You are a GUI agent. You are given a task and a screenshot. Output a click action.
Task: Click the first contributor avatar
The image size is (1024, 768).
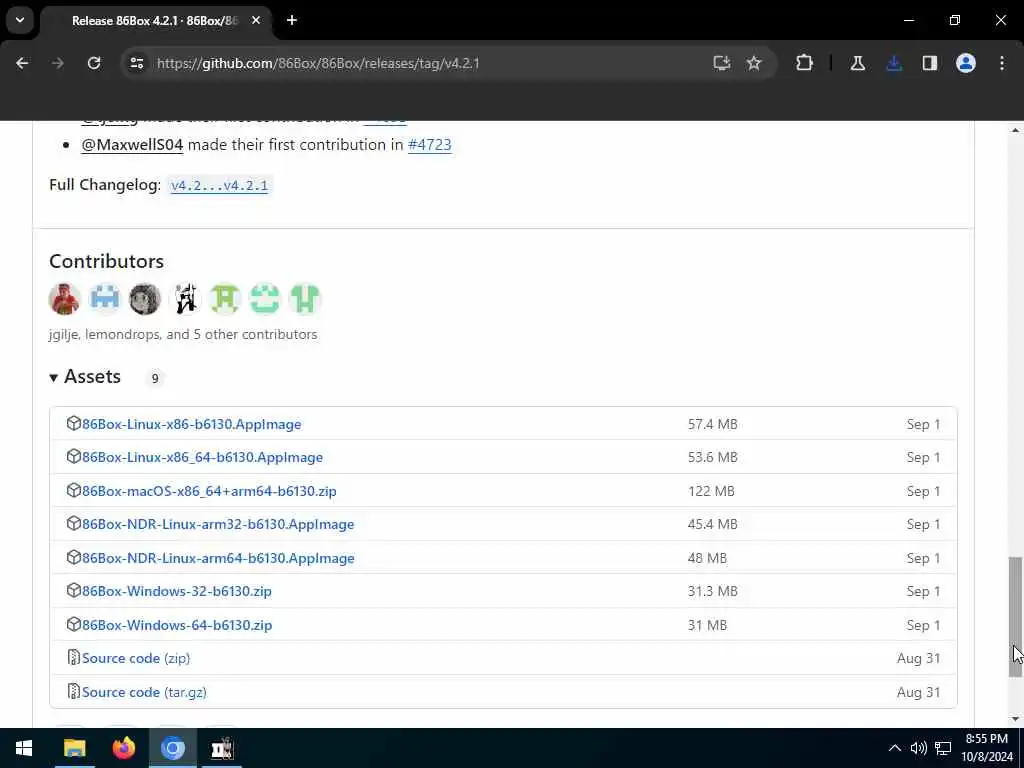point(65,299)
